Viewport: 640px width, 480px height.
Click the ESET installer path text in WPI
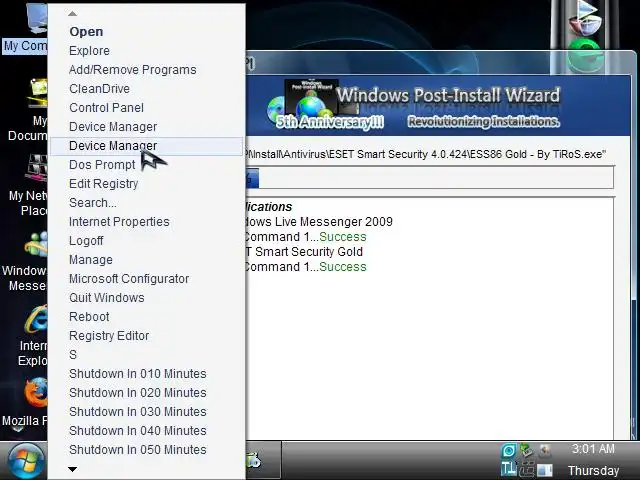[x=426, y=154]
